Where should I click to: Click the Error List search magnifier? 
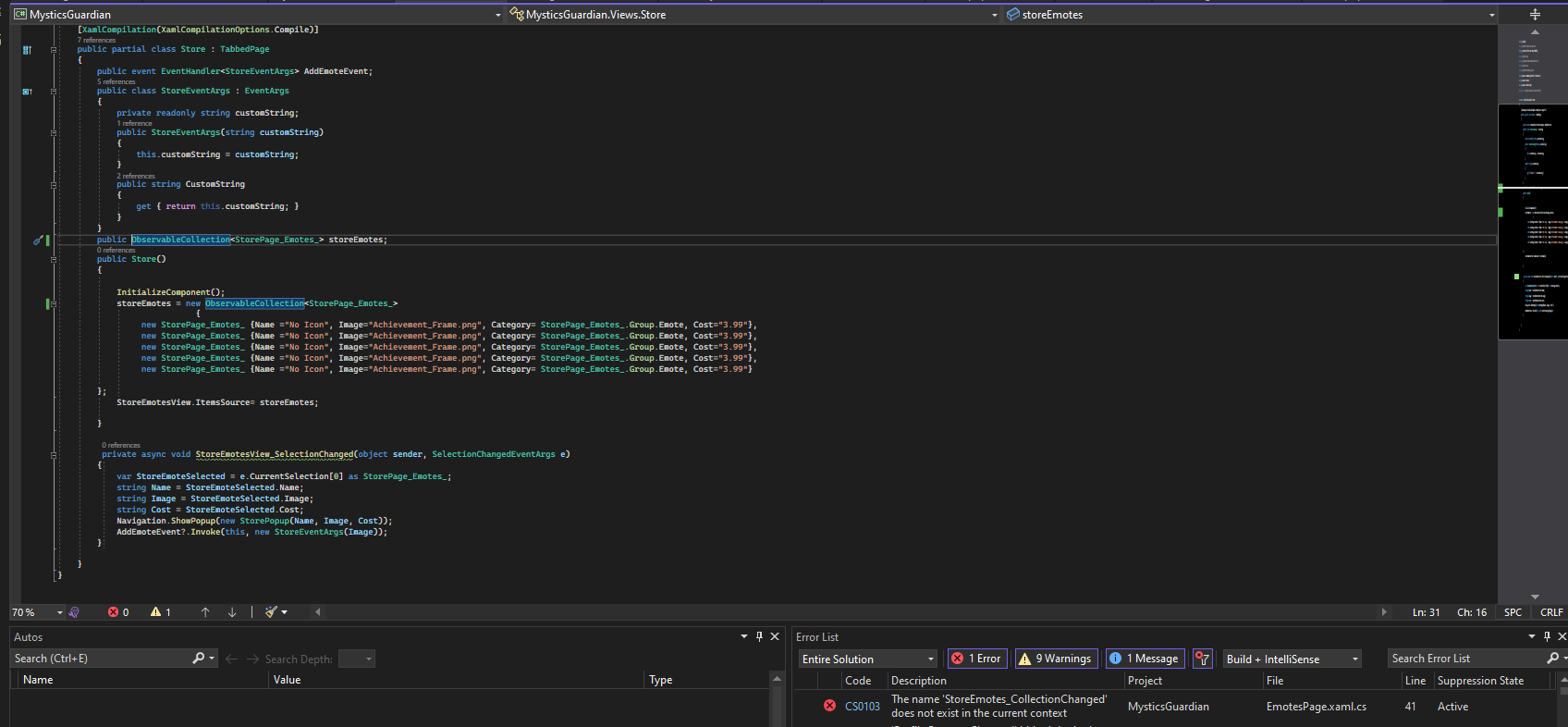[1552, 659]
